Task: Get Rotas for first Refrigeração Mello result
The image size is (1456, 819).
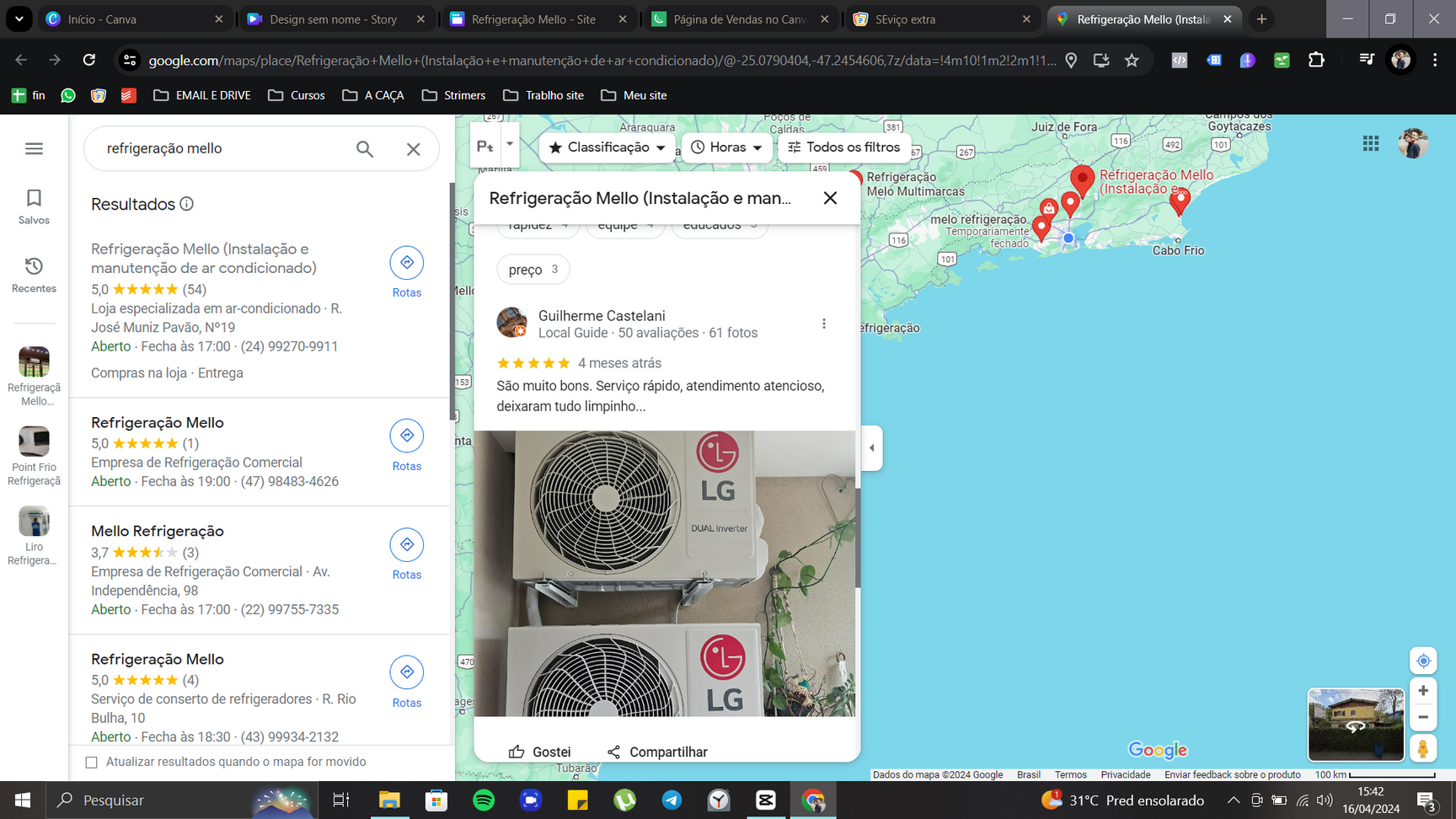Action: [407, 272]
